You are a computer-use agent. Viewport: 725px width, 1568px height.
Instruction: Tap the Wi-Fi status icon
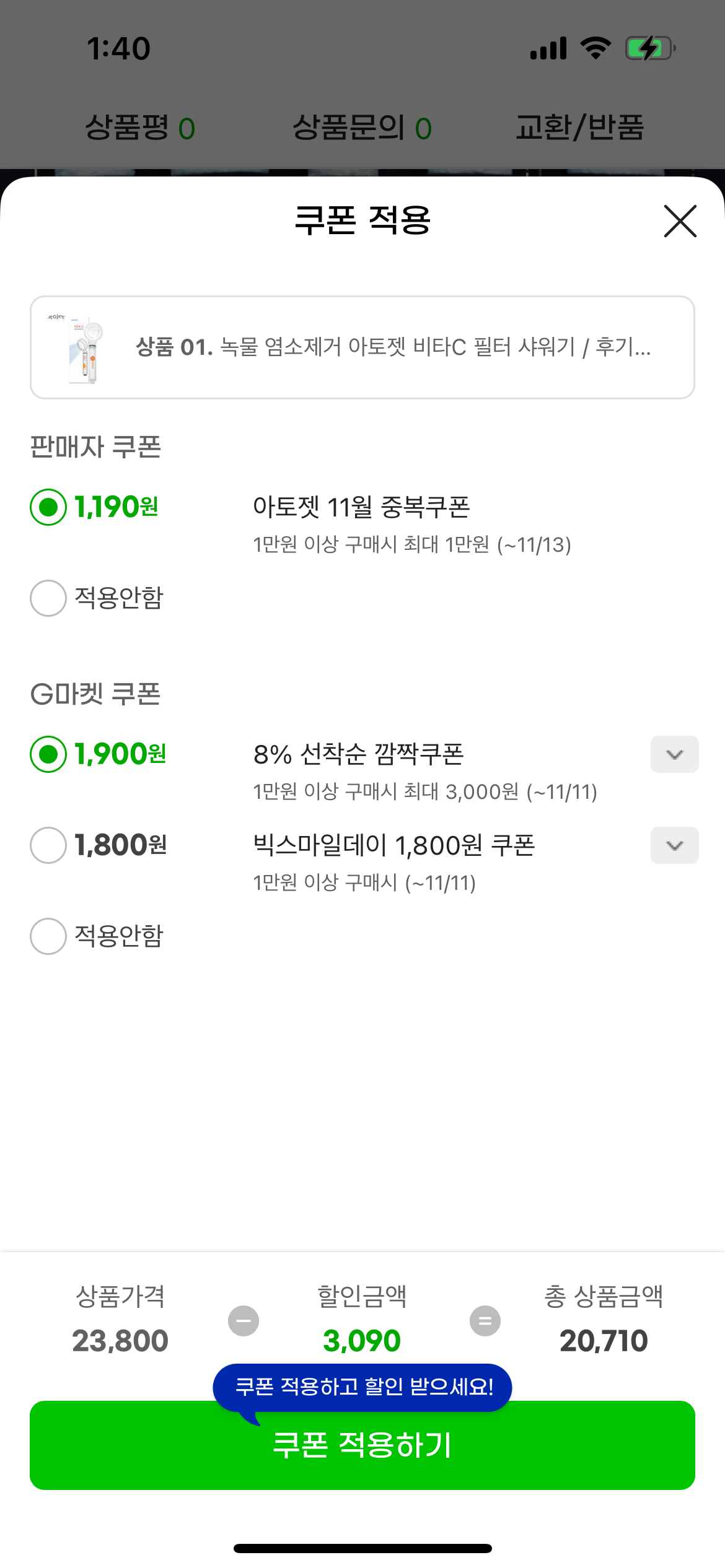pos(595,48)
